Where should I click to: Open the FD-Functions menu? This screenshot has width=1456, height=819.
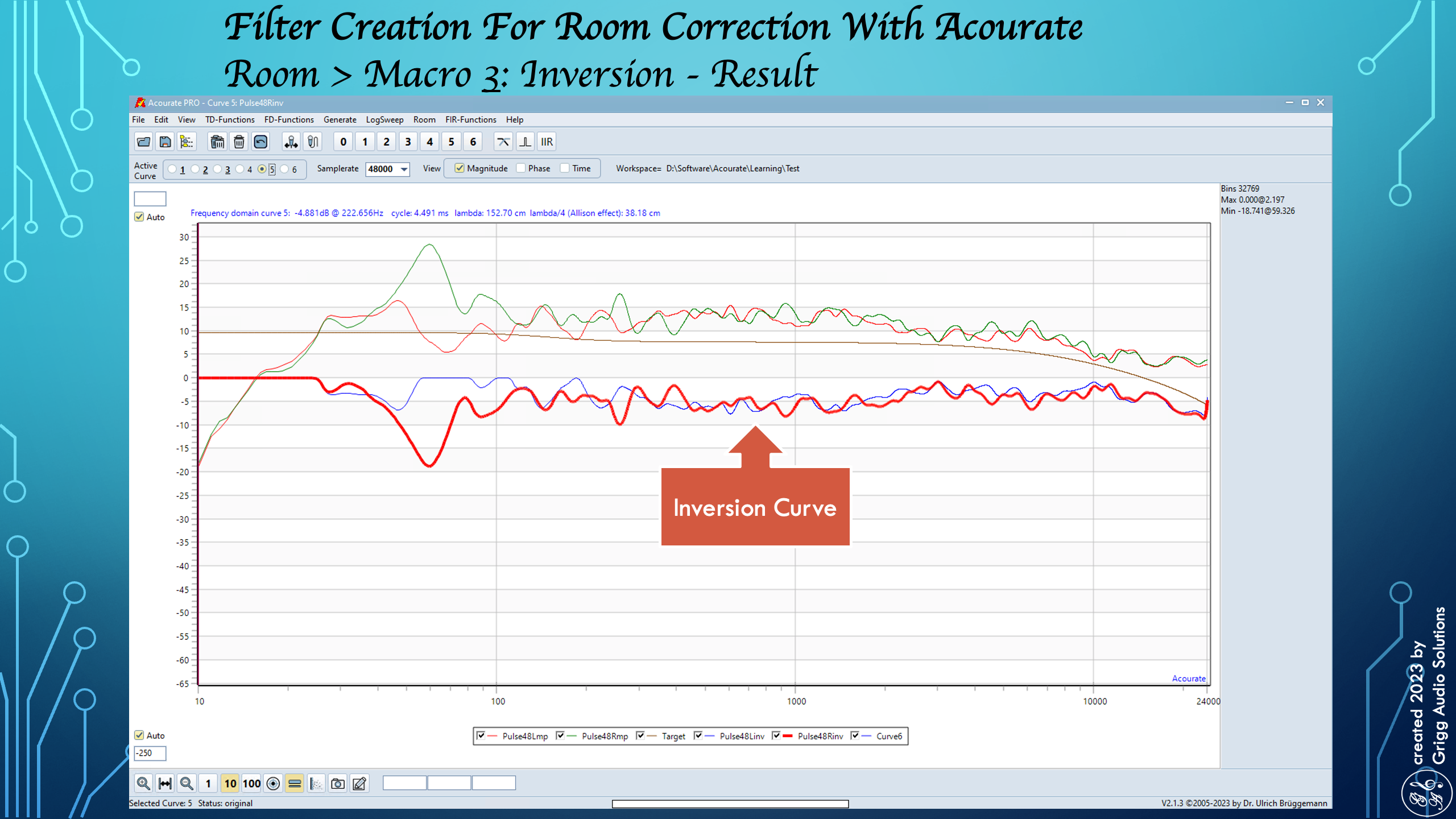tap(289, 119)
